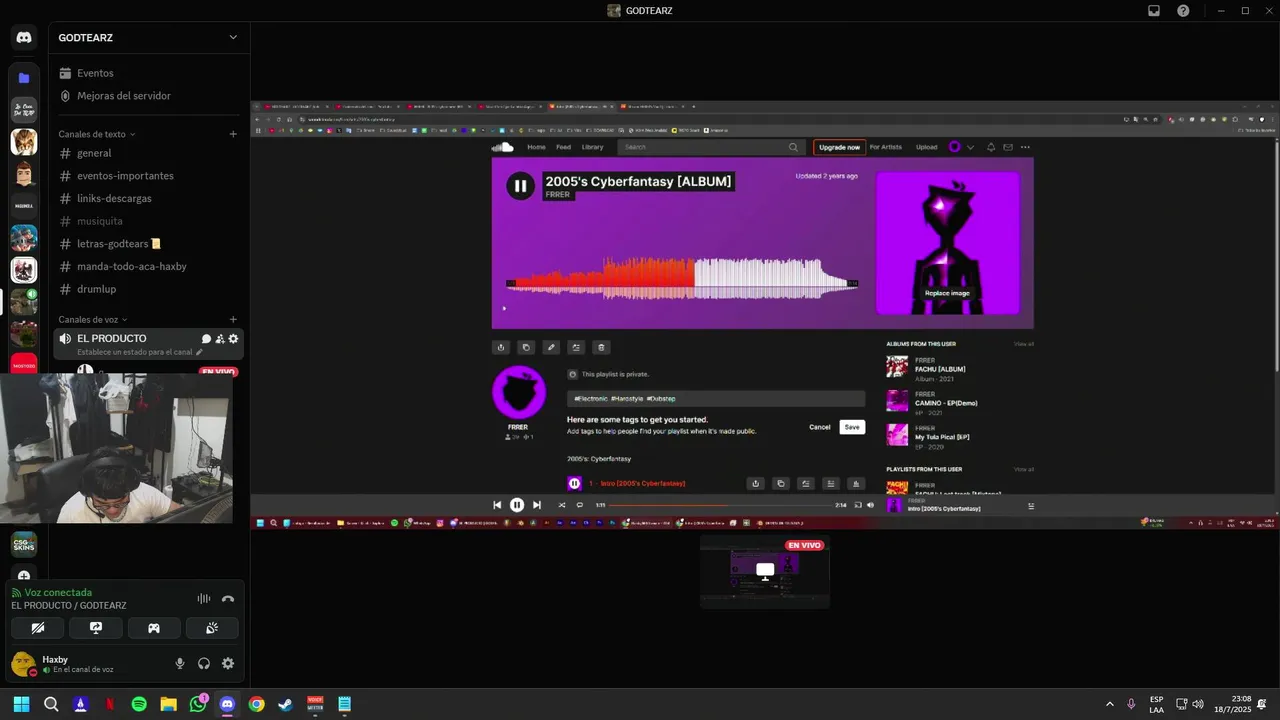Open Steam from the Windows taskbar

click(x=286, y=704)
